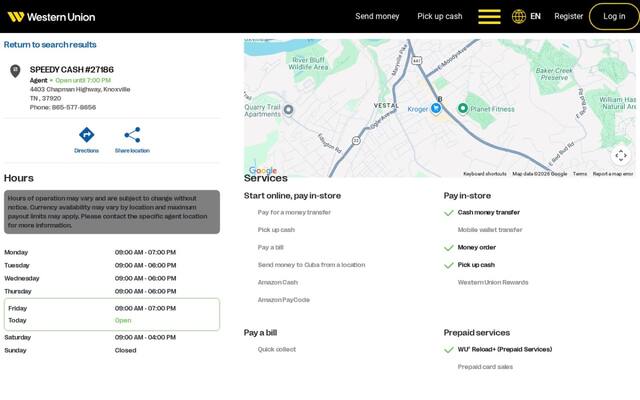Click checkmark next to WU Reload+

pos(449,350)
